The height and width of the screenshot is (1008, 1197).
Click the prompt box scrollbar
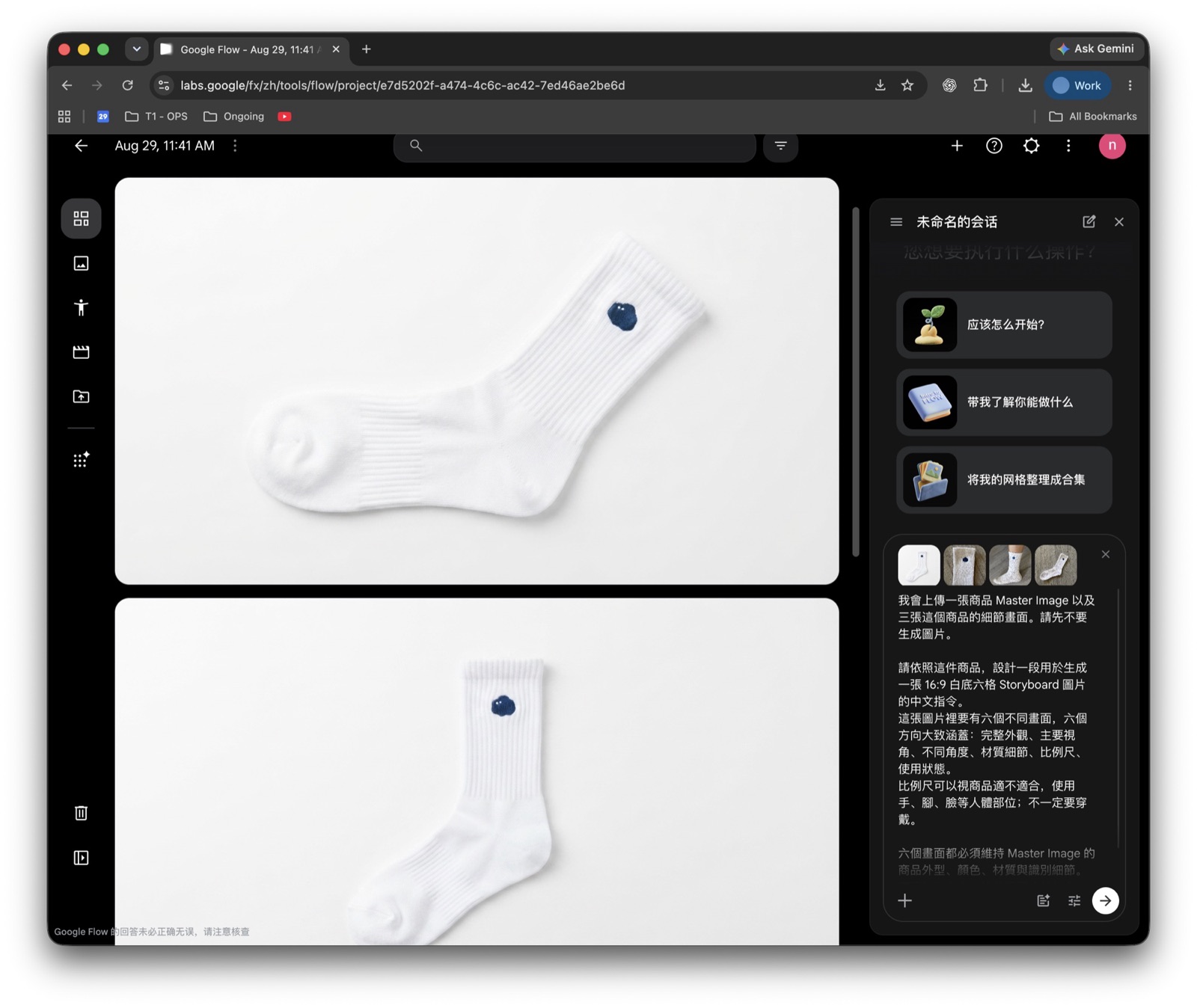[1118, 718]
